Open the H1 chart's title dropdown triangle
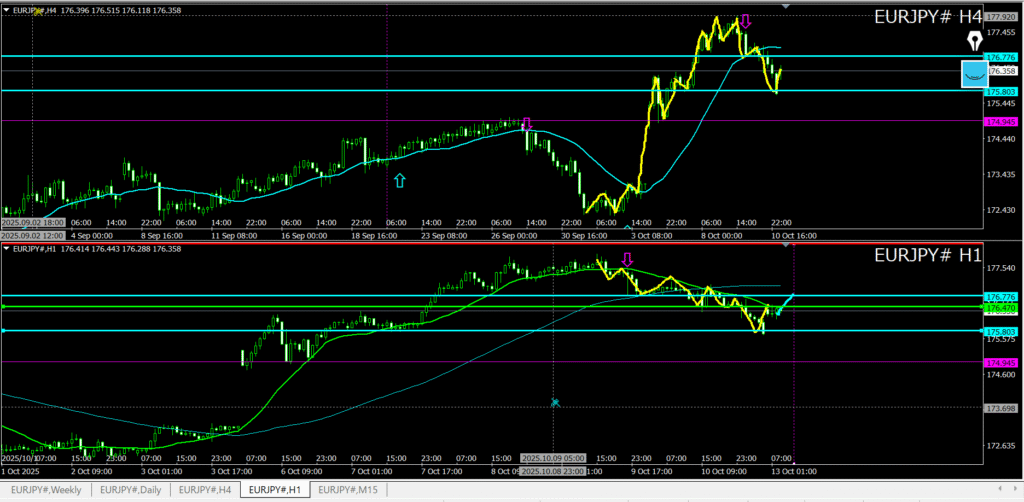The width and height of the screenshot is (1024, 502). coord(6,247)
